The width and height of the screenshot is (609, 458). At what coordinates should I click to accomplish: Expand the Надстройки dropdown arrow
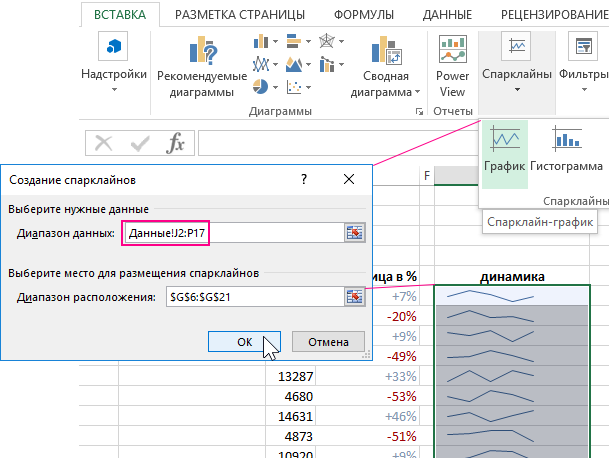pos(114,90)
